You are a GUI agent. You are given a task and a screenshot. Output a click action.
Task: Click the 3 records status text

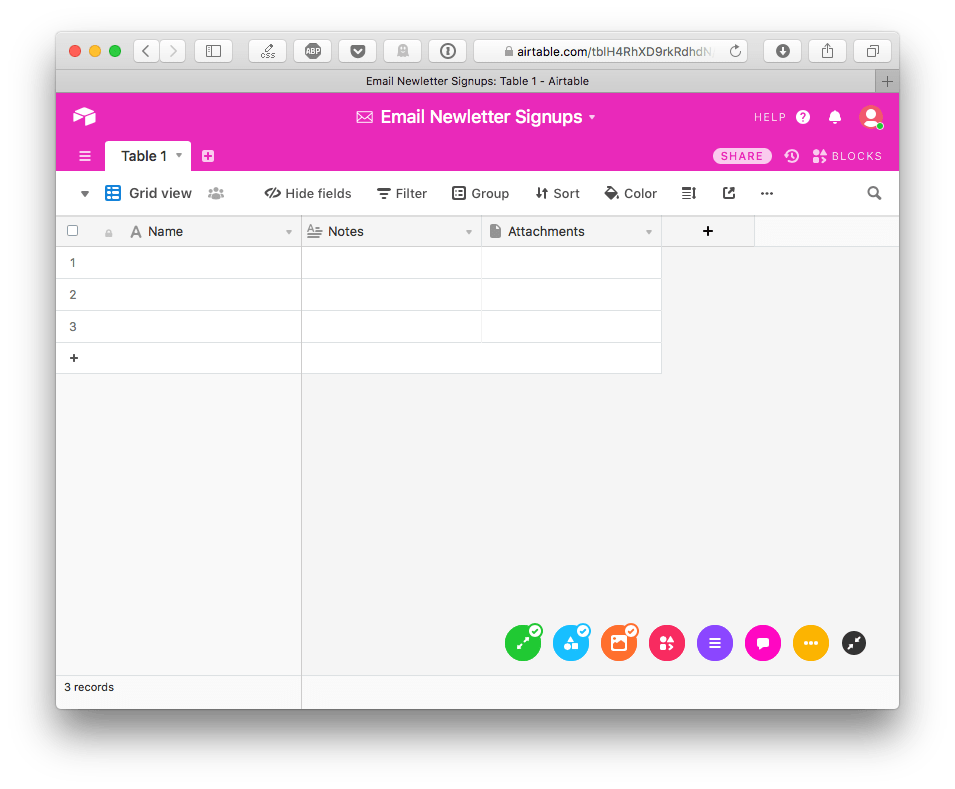[x=89, y=687]
